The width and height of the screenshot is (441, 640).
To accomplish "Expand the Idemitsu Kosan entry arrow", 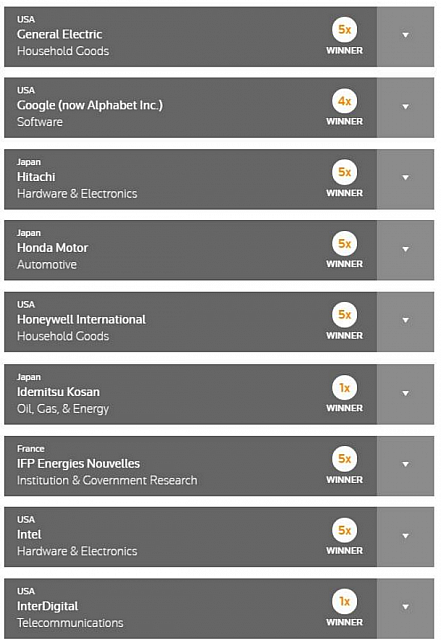I will pyautogui.click(x=405, y=394).
